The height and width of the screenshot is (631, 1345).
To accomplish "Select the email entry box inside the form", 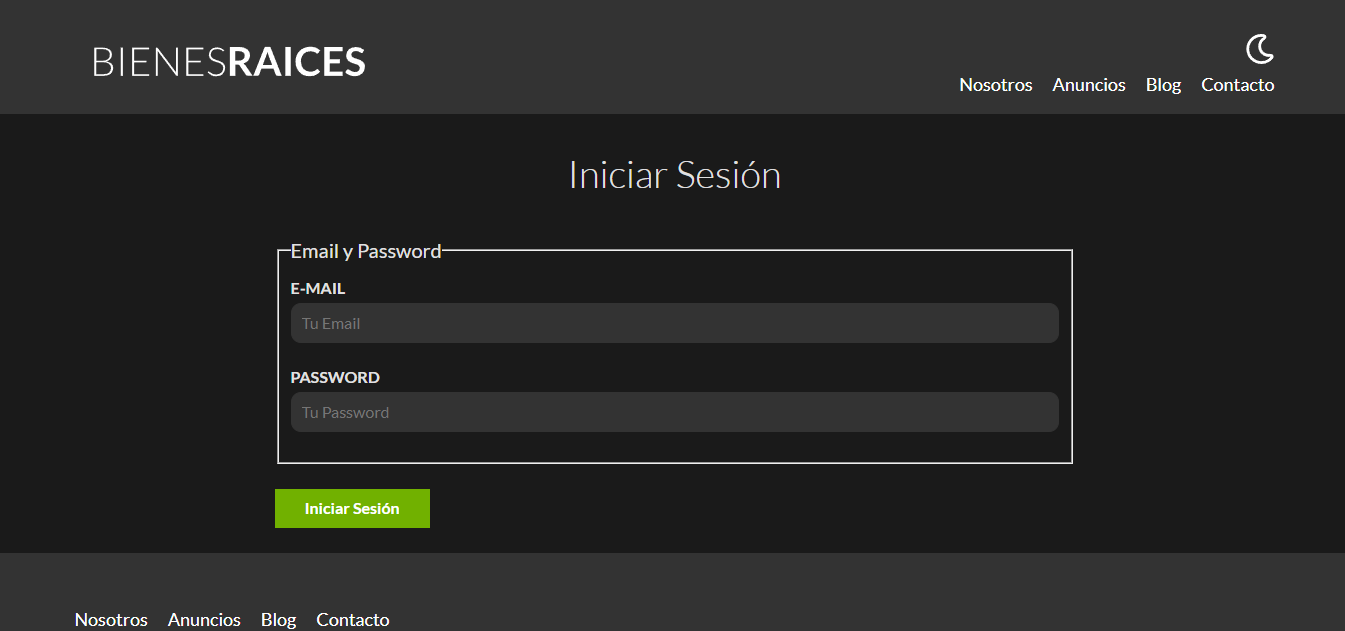I will (x=674, y=322).
